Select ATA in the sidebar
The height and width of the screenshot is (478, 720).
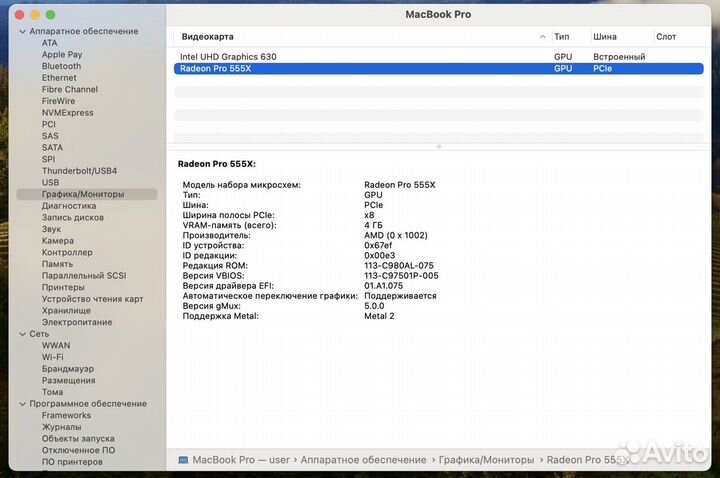click(x=50, y=43)
